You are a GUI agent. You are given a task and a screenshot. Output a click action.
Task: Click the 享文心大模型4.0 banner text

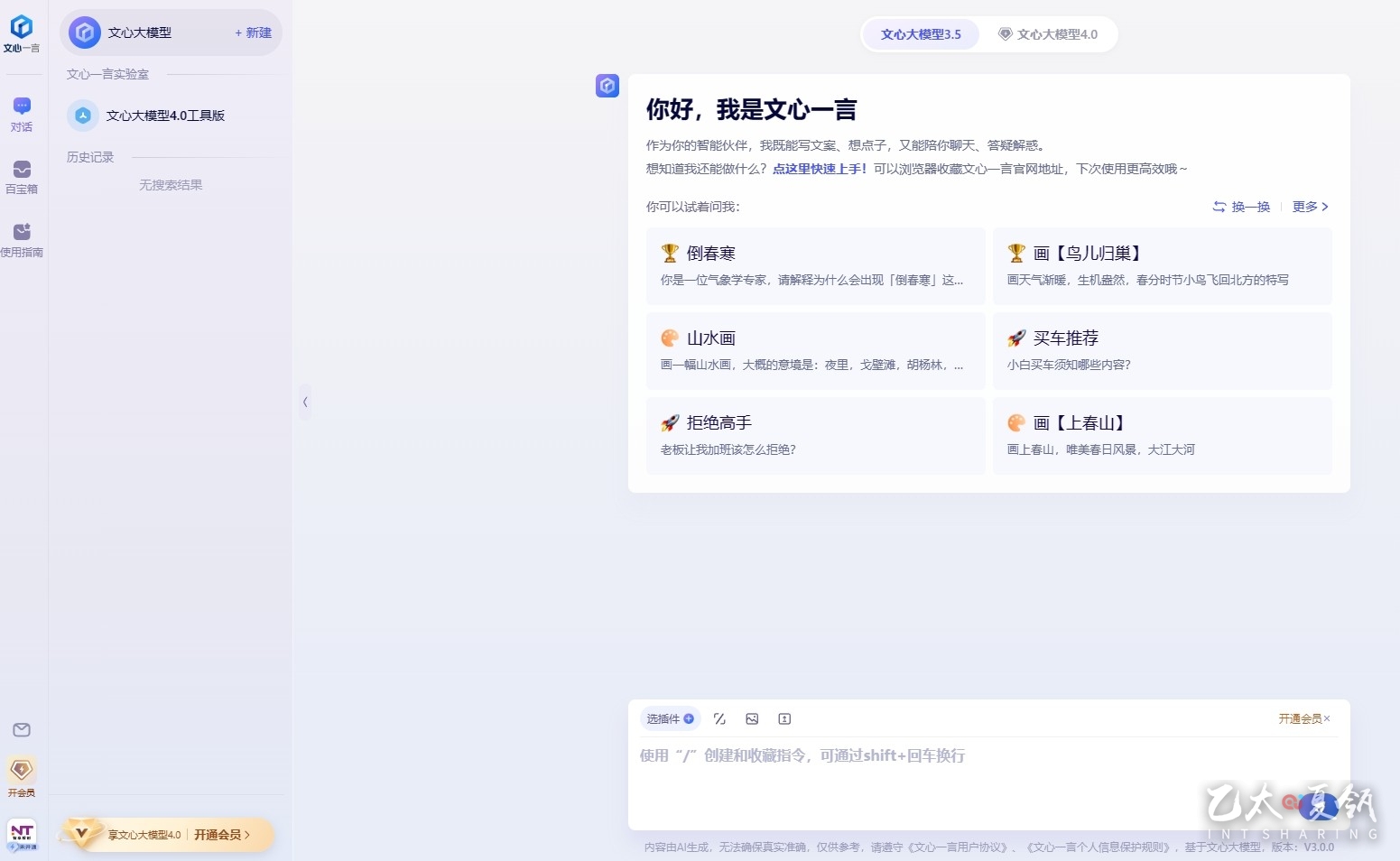pos(144,835)
